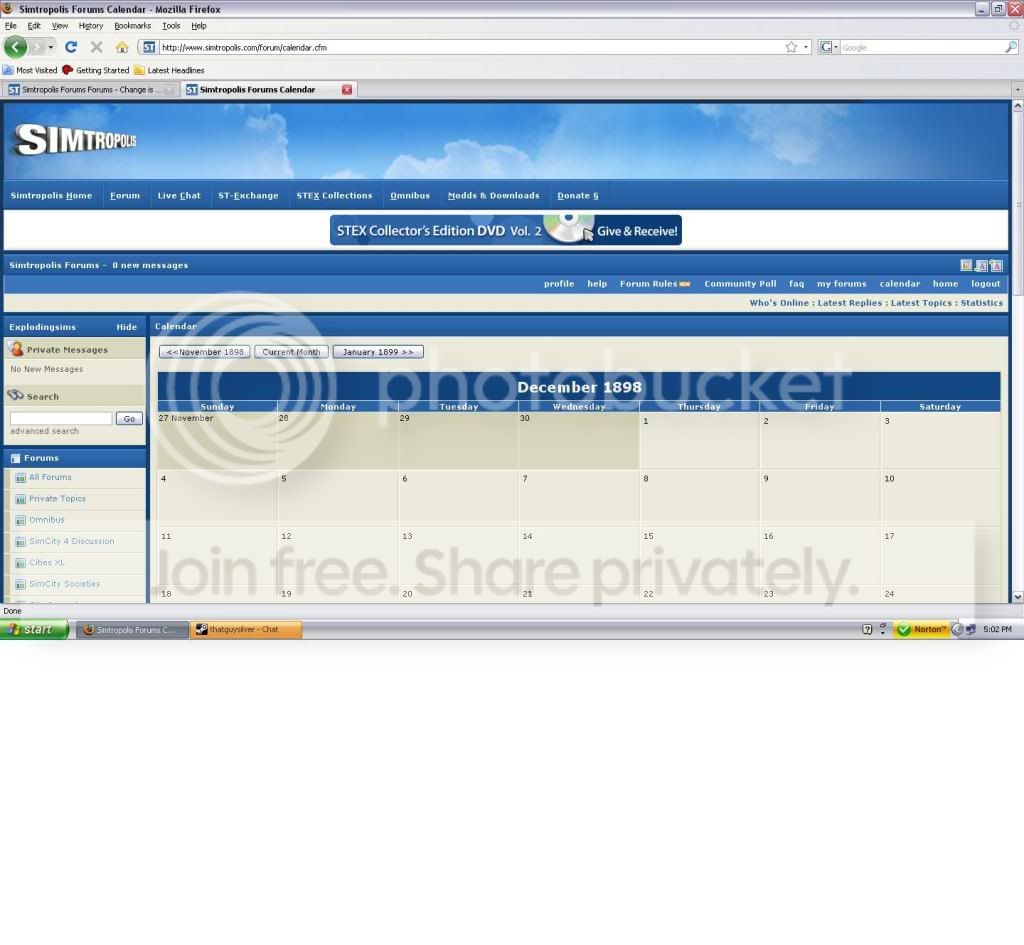Reload the page with the Refresh icon

(71, 47)
